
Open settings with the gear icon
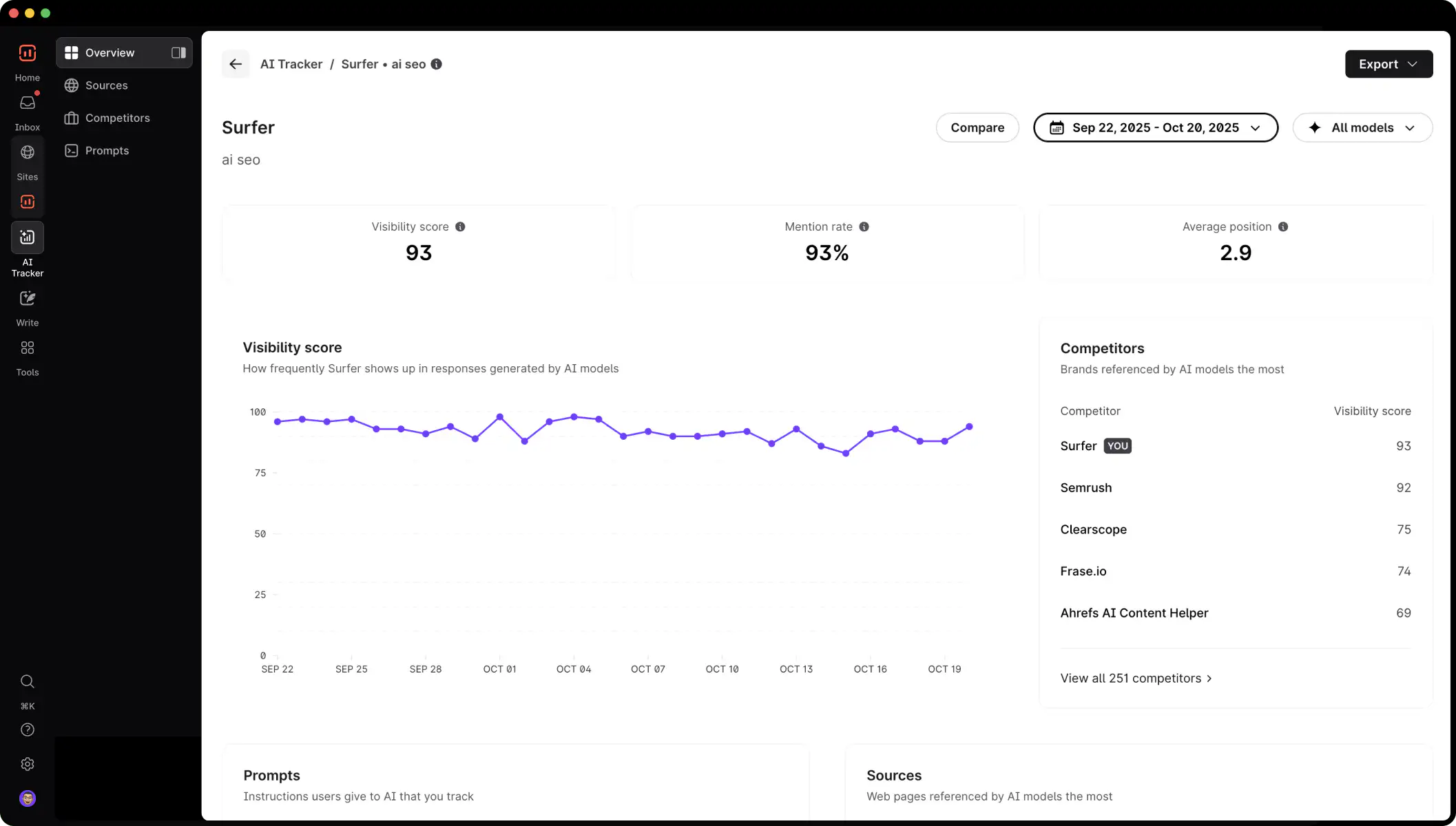click(28, 764)
